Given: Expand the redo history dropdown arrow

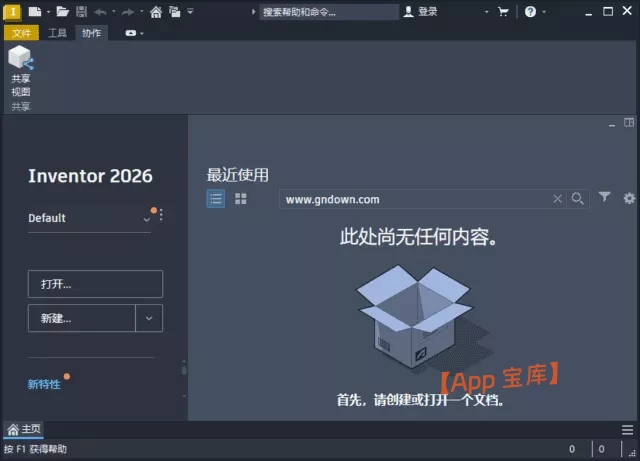Looking at the screenshot, I should click(x=142, y=12).
